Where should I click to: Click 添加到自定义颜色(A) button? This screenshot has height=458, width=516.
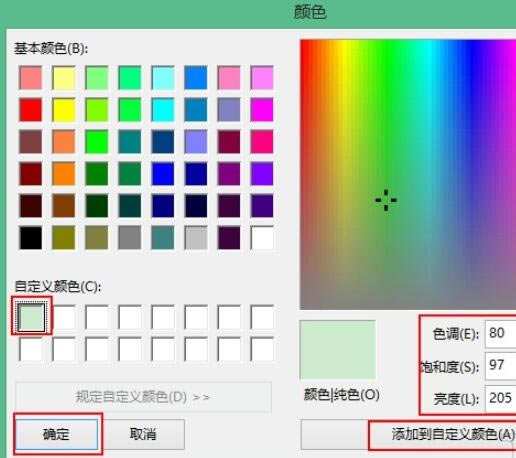(x=443, y=434)
